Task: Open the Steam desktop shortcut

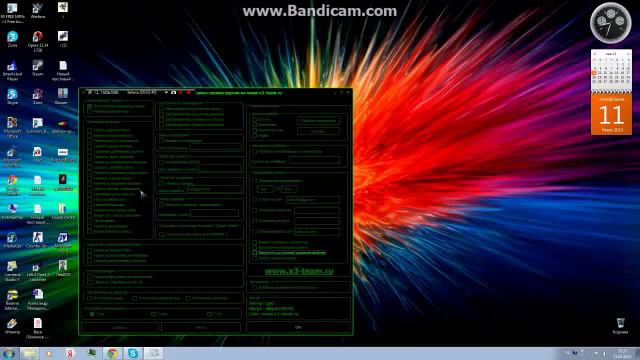Action: pyautogui.click(x=38, y=68)
